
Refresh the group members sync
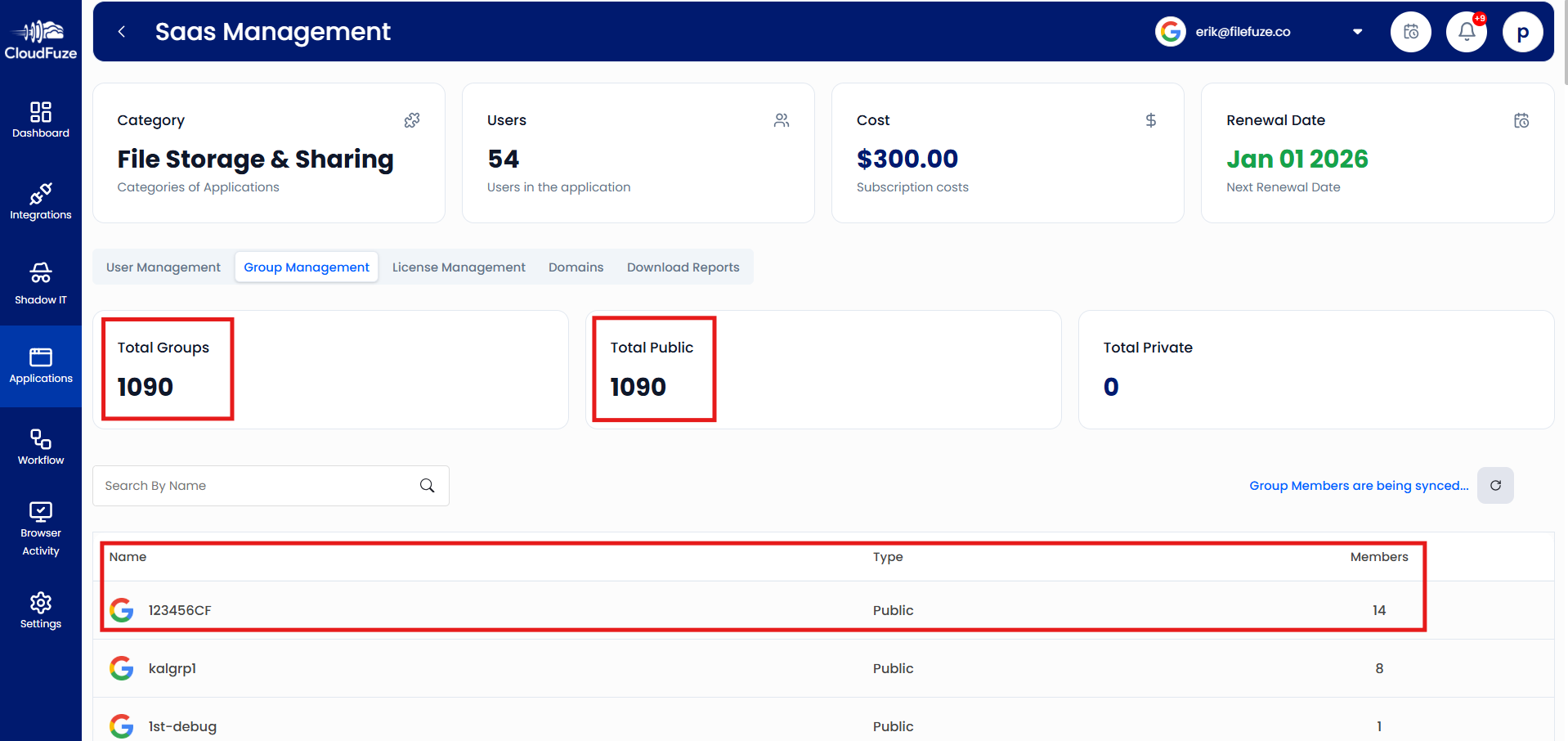click(1495, 485)
